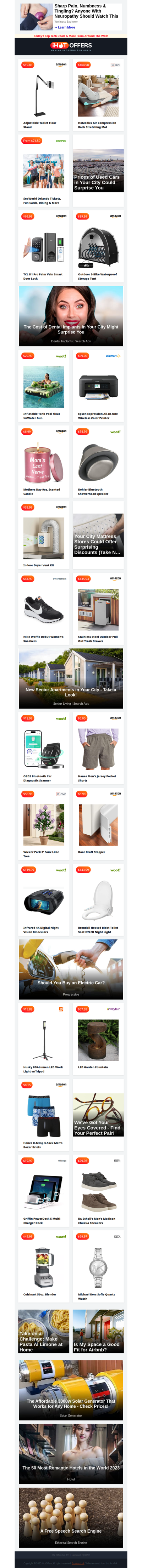Image resolution: width=142 pixels, height=1568 pixels.
Task: Click the Groupon logo on SeaWorld Orlando deal
Action: (61, 141)
